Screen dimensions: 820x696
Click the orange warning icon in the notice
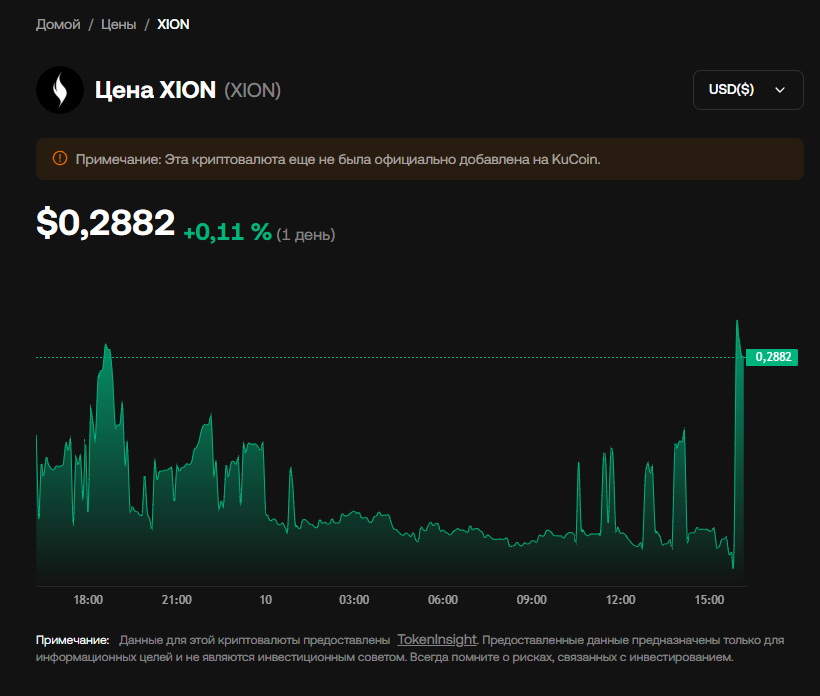coord(60,158)
